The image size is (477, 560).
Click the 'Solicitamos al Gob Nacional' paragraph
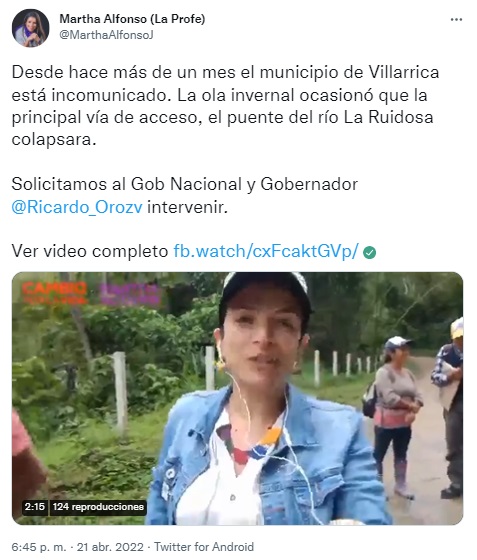tap(185, 196)
